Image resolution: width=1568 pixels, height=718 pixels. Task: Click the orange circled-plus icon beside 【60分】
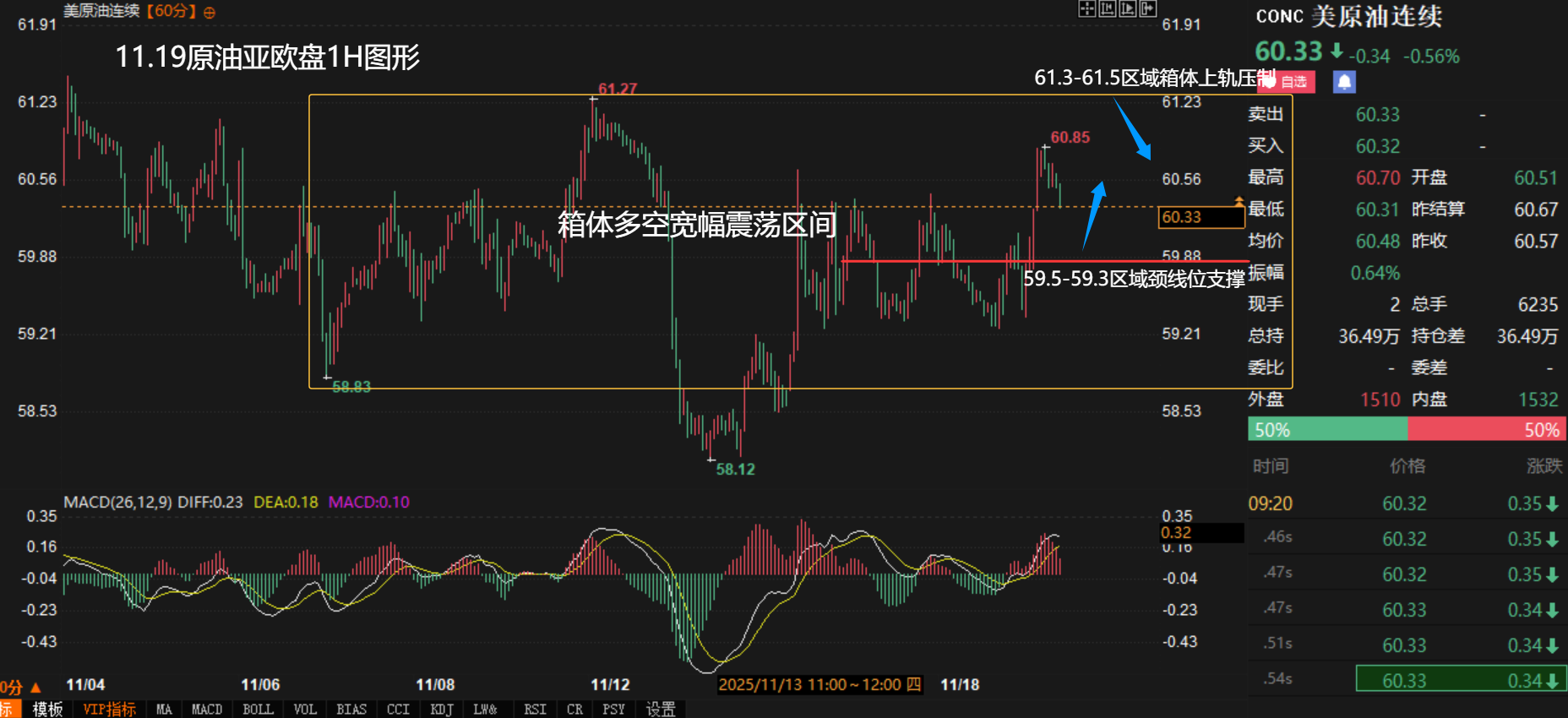(x=210, y=13)
